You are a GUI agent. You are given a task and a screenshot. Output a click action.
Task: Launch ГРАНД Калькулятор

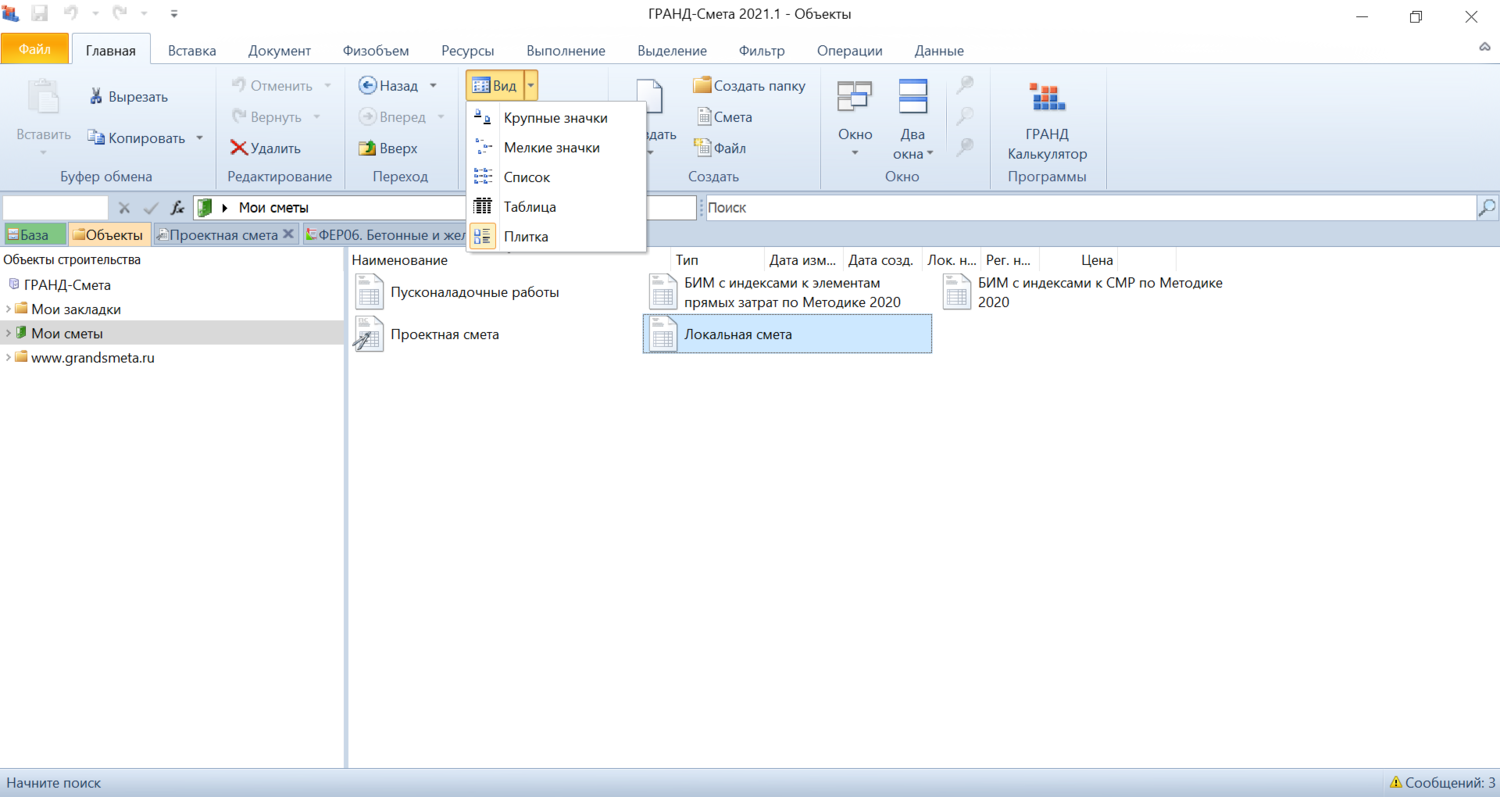1047,120
